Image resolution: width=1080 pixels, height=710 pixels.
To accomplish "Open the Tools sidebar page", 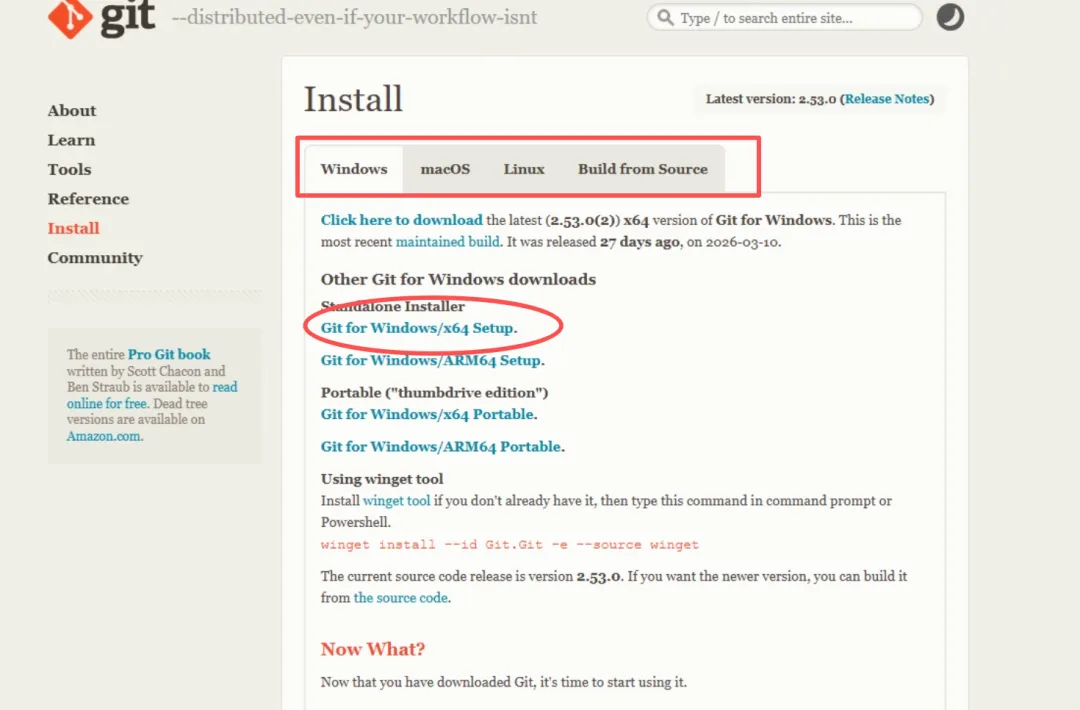I will pyautogui.click(x=69, y=169).
